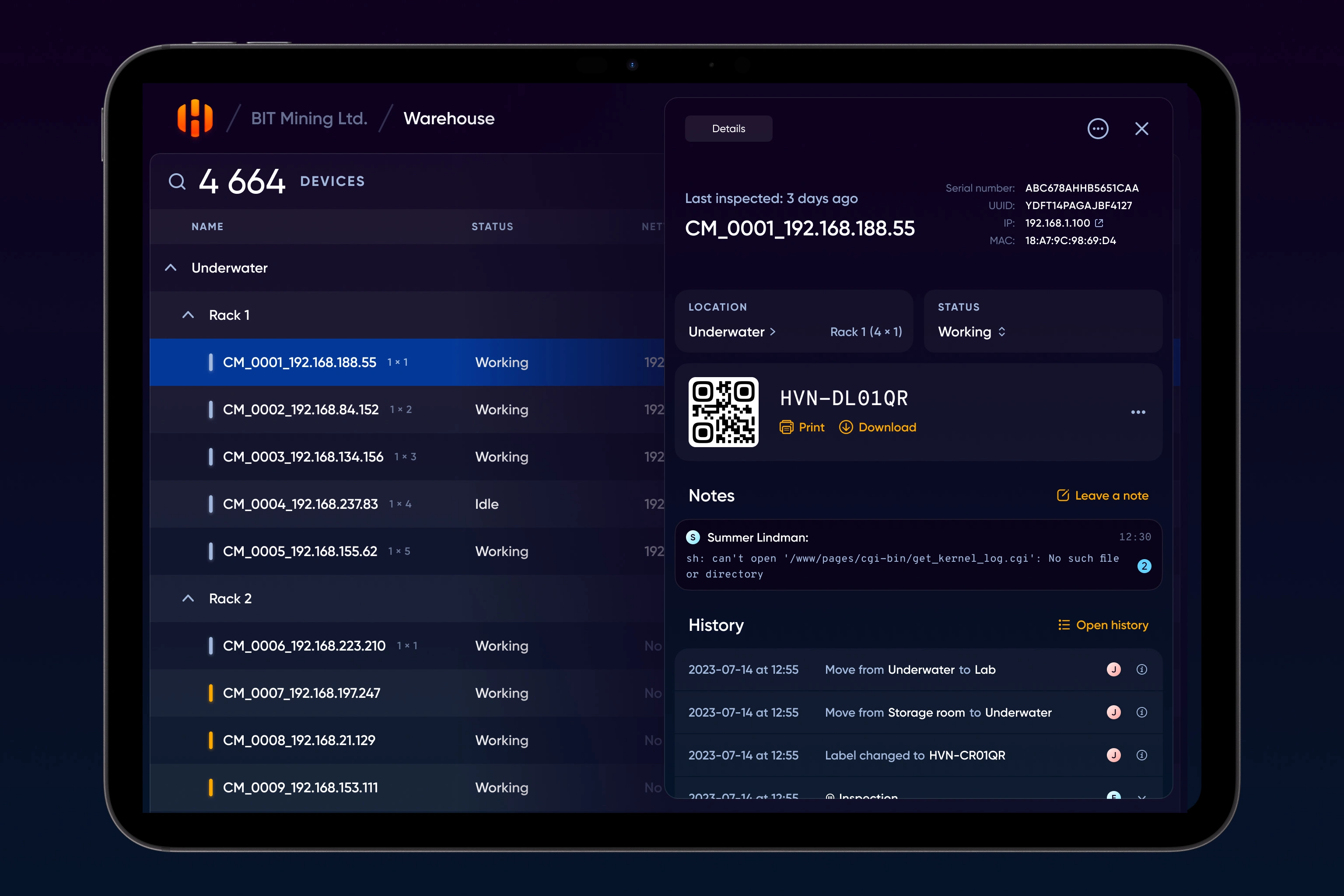Screen dimensions: 1344x896
Task: Click info icon for Move to Lab entry
Action: pos(1141,670)
